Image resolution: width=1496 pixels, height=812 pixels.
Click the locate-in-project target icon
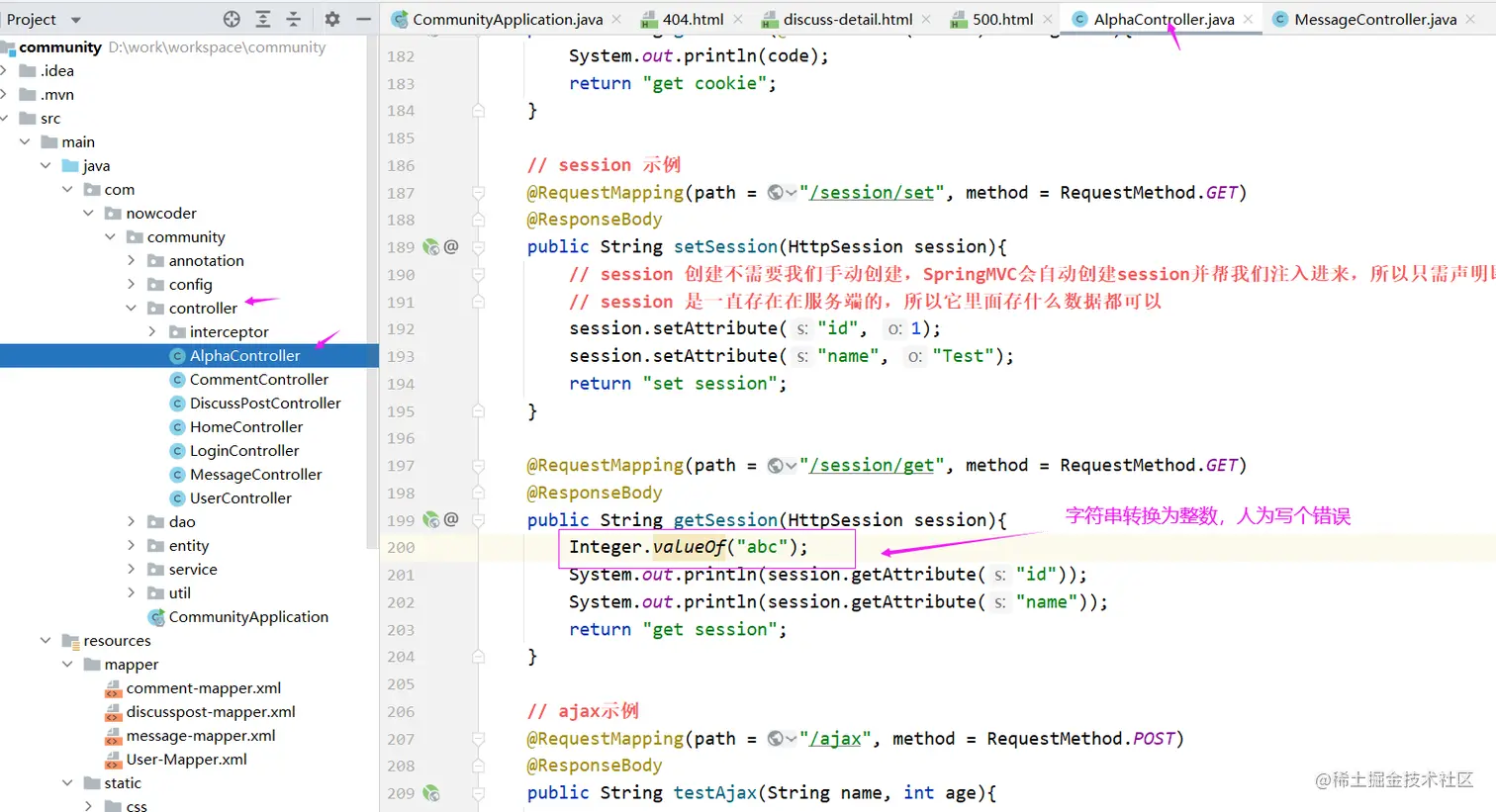pyautogui.click(x=232, y=19)
